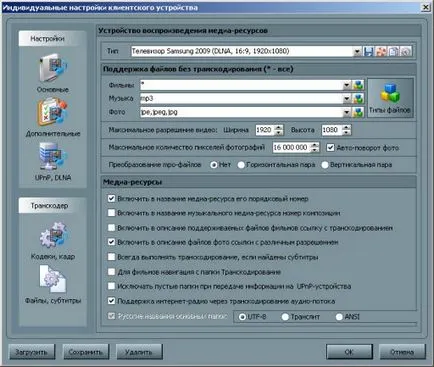This screenshot has height=367, width=434.
Task: Click the Телевизор Samsung 2009 type field
Action: tap(242, 51)
